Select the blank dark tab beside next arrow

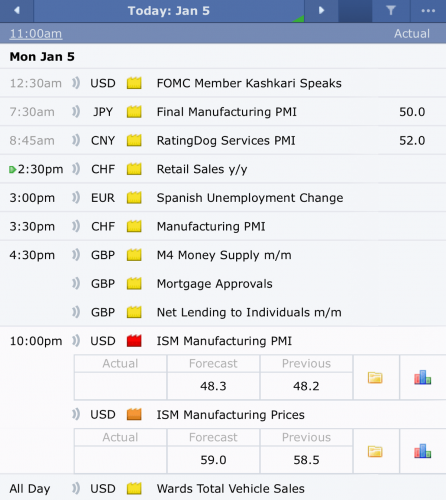click(355, 11)
